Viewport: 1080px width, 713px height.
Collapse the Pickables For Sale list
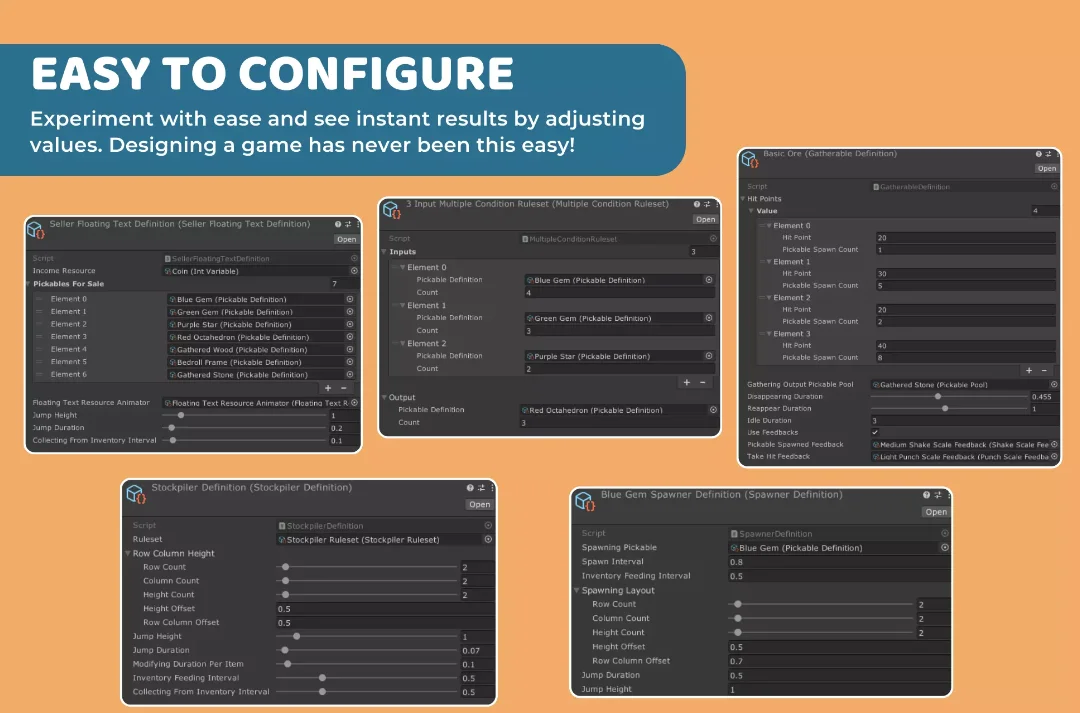(29, 284)
